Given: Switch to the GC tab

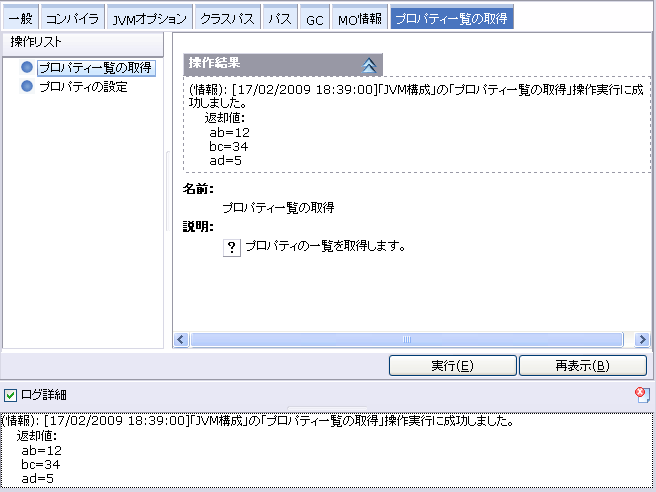Looking at the screenshot, I should coord(314,18).
